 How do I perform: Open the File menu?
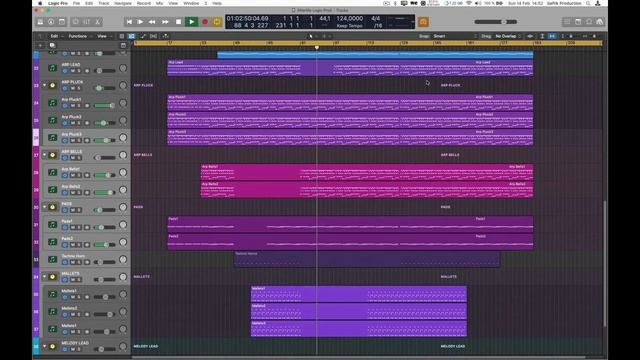pyautogui.click(x=76, y=3)
